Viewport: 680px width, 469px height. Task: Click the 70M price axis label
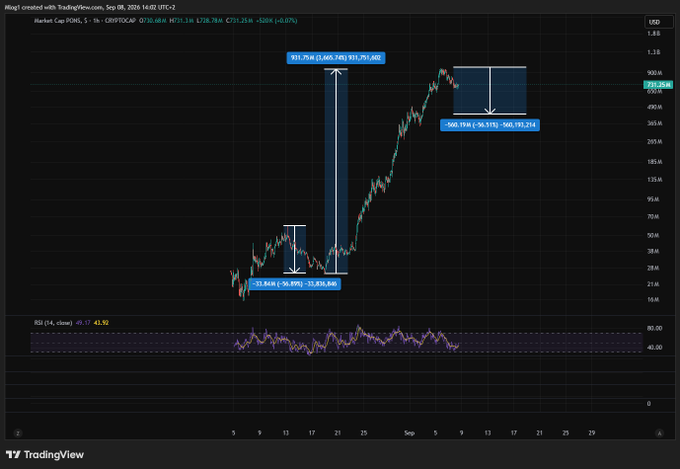coord(653,216)
